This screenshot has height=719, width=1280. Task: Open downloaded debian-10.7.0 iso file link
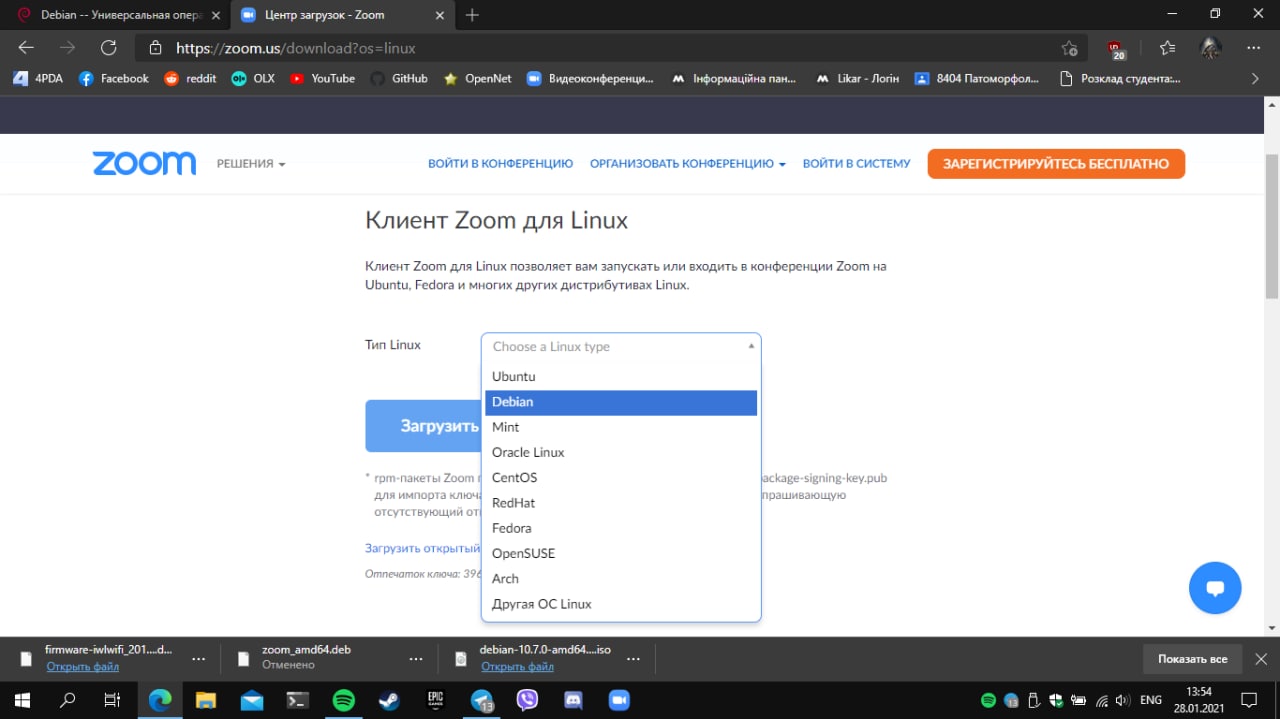517,666
